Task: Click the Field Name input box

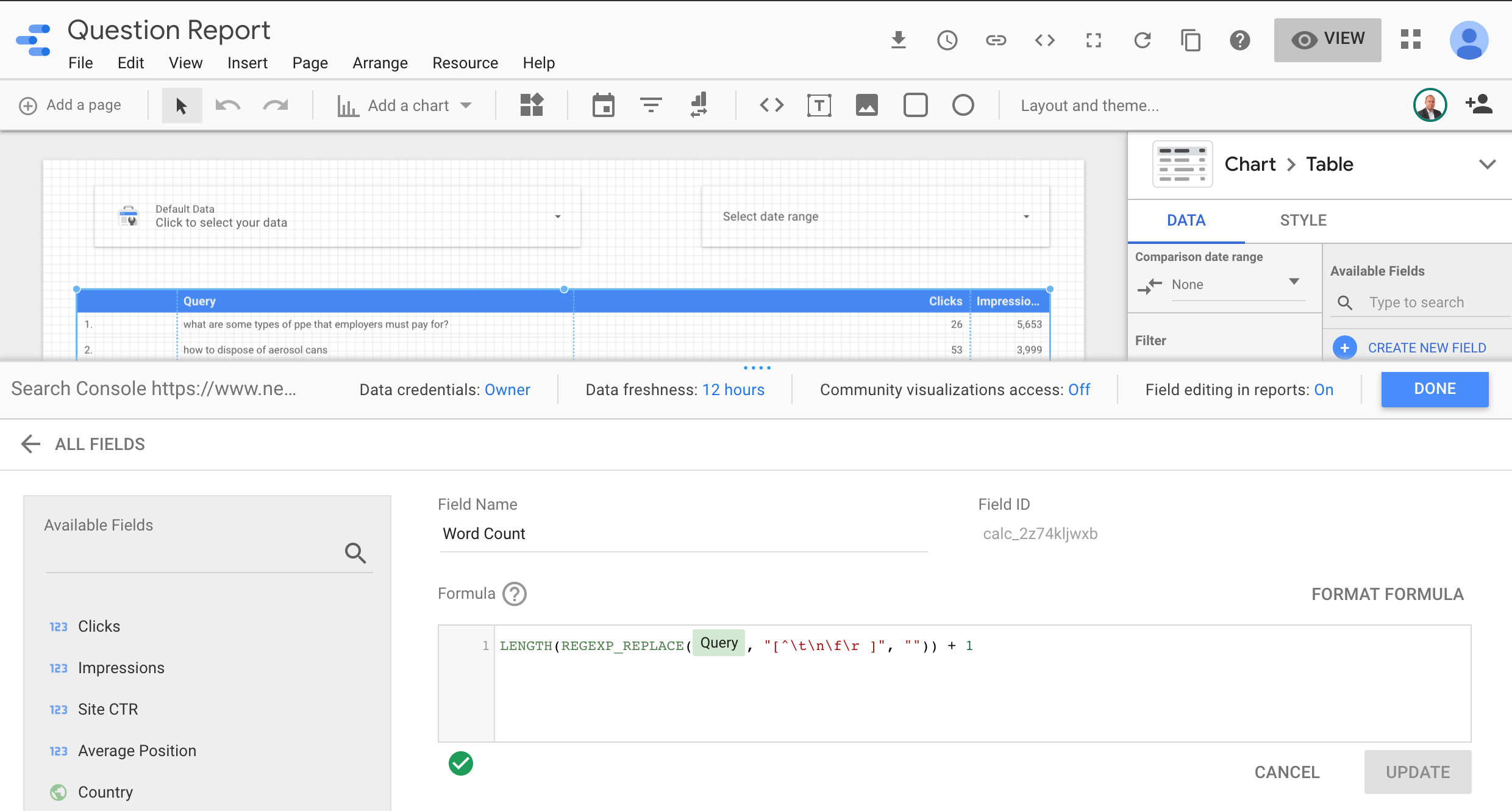Action: 683,534
